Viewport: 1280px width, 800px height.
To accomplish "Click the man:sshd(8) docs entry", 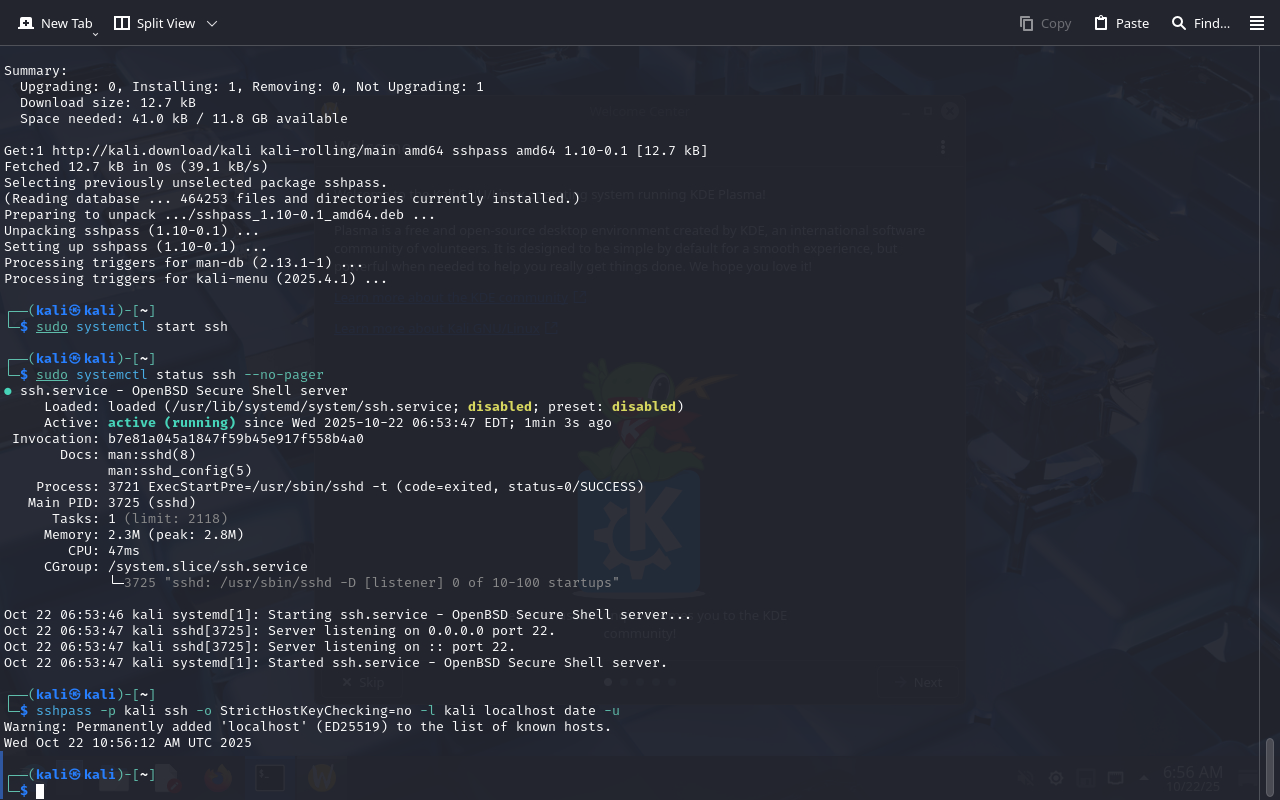I will pos(152,455).
